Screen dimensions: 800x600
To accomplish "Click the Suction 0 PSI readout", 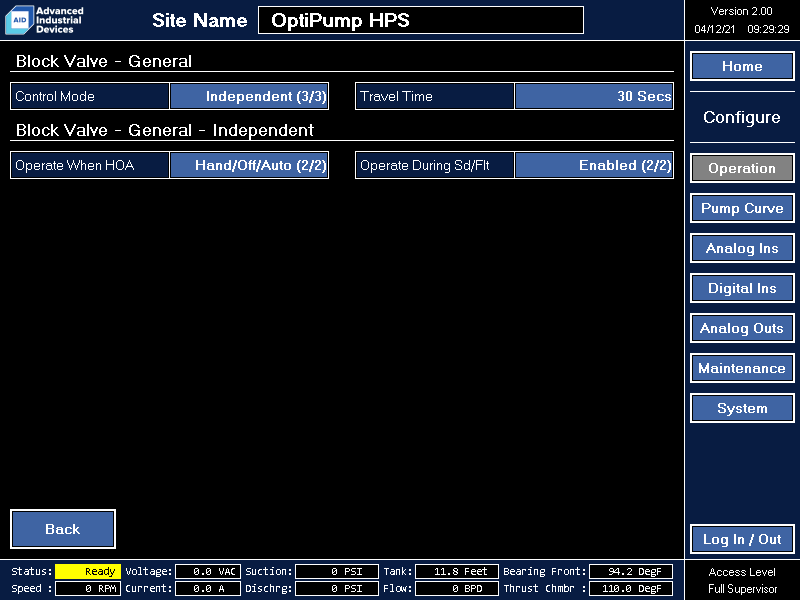I will tap(337, 571).
